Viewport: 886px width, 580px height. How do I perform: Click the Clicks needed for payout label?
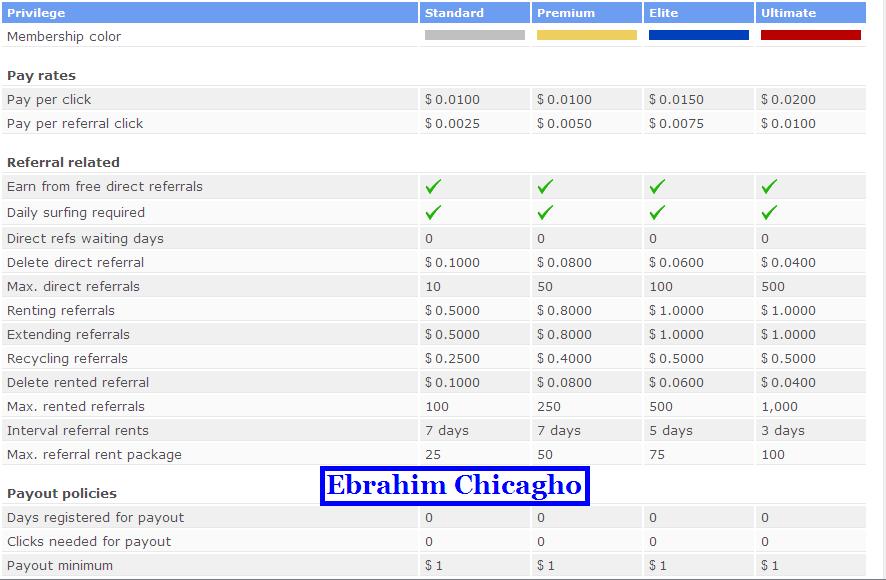[89, 542]
